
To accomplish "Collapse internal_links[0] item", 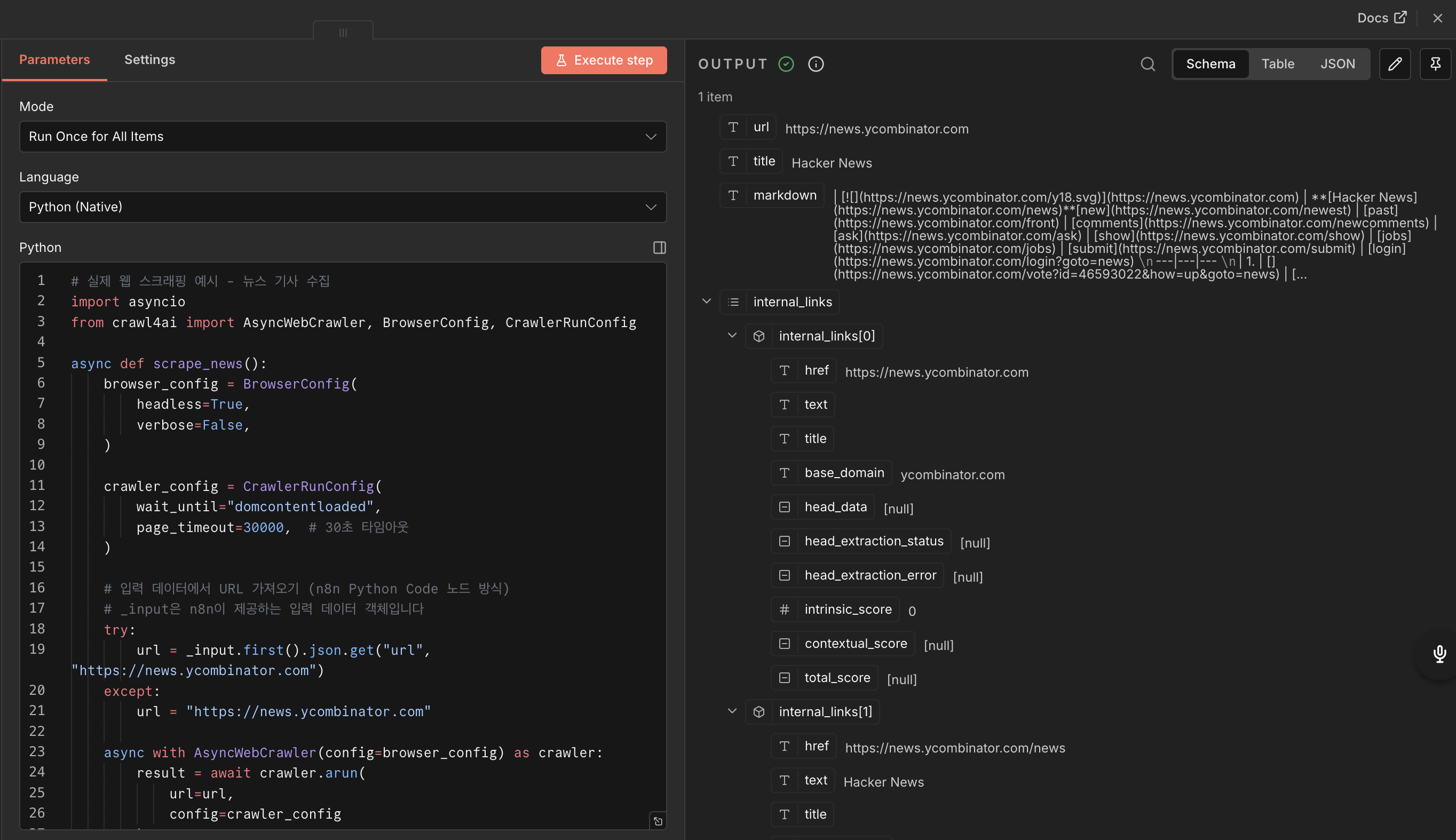I will pyautogui.click(x=732, y=335).
